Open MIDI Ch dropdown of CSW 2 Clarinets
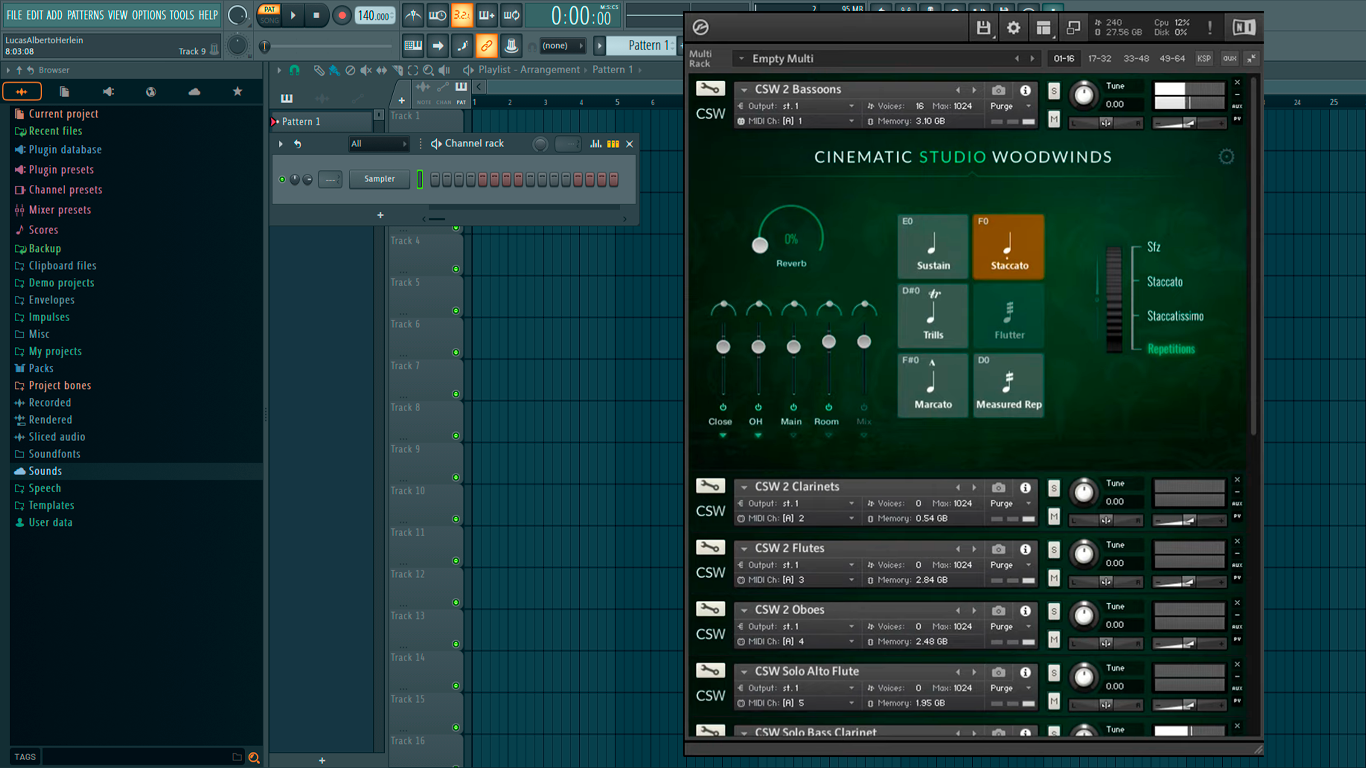Screen dimensions: 1366x768 [798, 519]
